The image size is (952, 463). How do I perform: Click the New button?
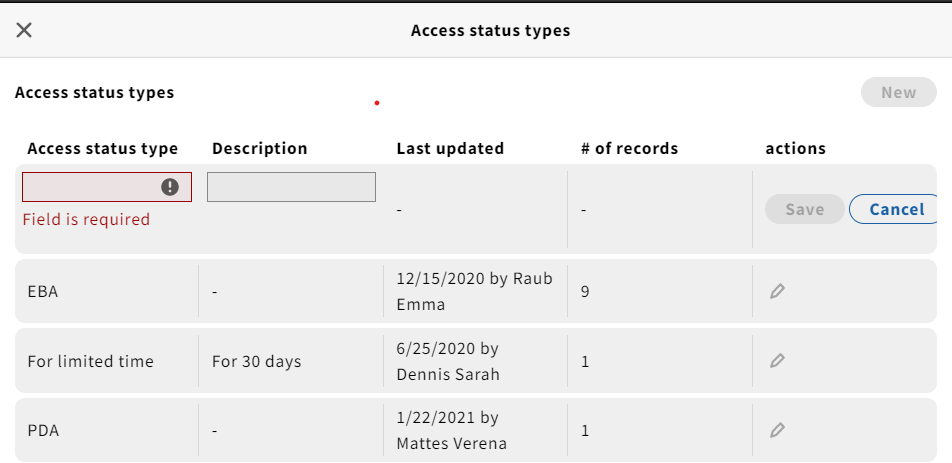(x=899, y=92)
